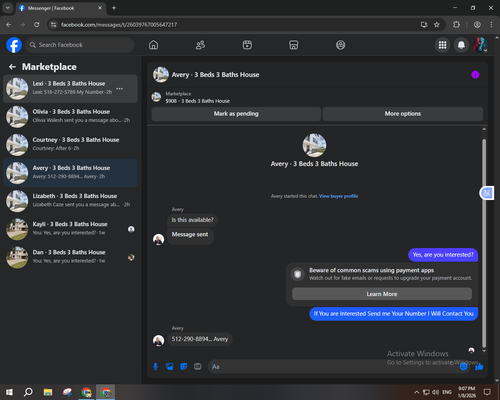Click the conversation scrollbar
The height and width of the screenshot is (400, 500).
pyautogui.click(x=484, y=243)
